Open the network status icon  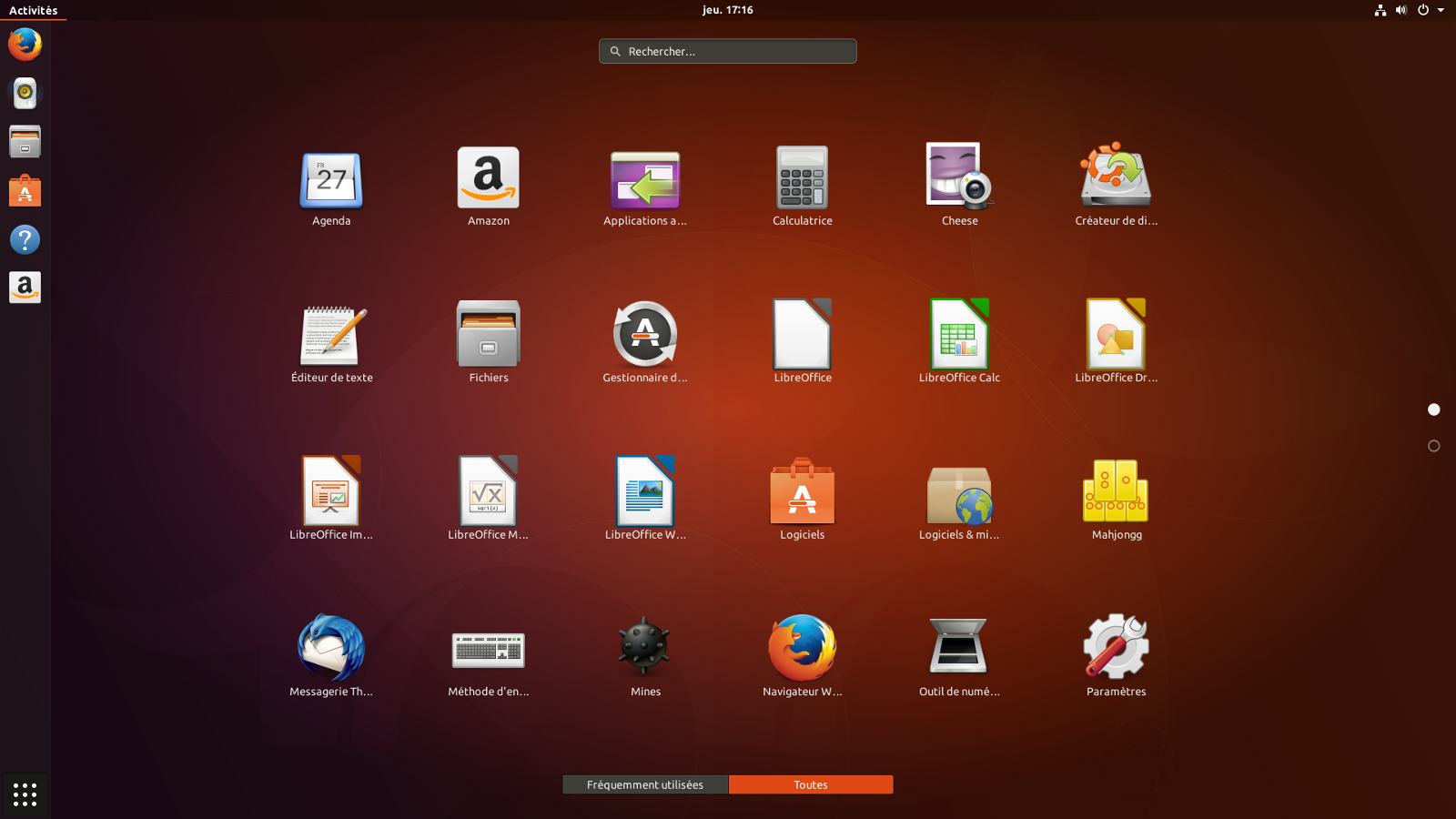pyautogui.click(x=1380, y=10)
